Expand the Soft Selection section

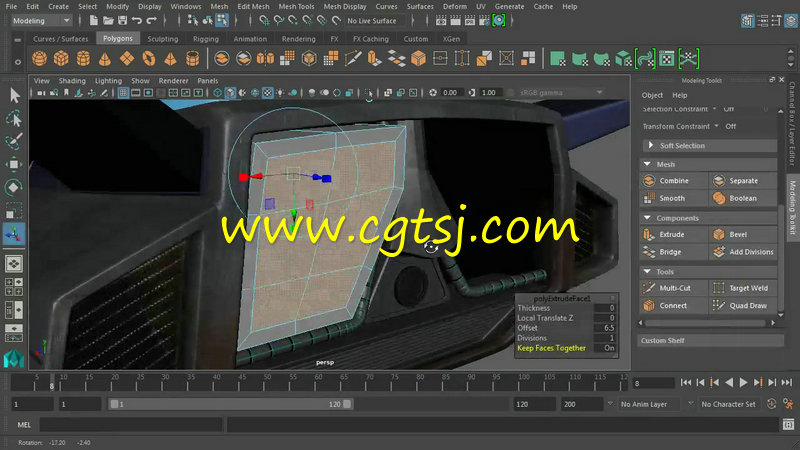[710, 145]
